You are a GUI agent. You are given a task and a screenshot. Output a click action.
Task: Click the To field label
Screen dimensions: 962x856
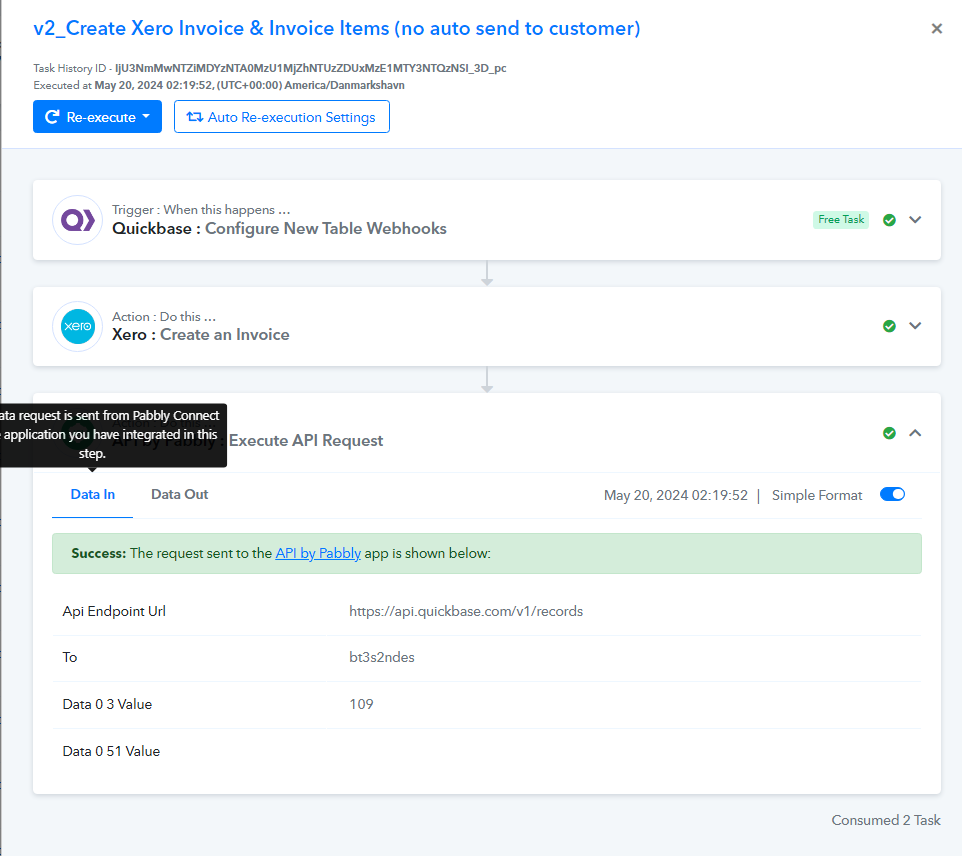(70, 657)
